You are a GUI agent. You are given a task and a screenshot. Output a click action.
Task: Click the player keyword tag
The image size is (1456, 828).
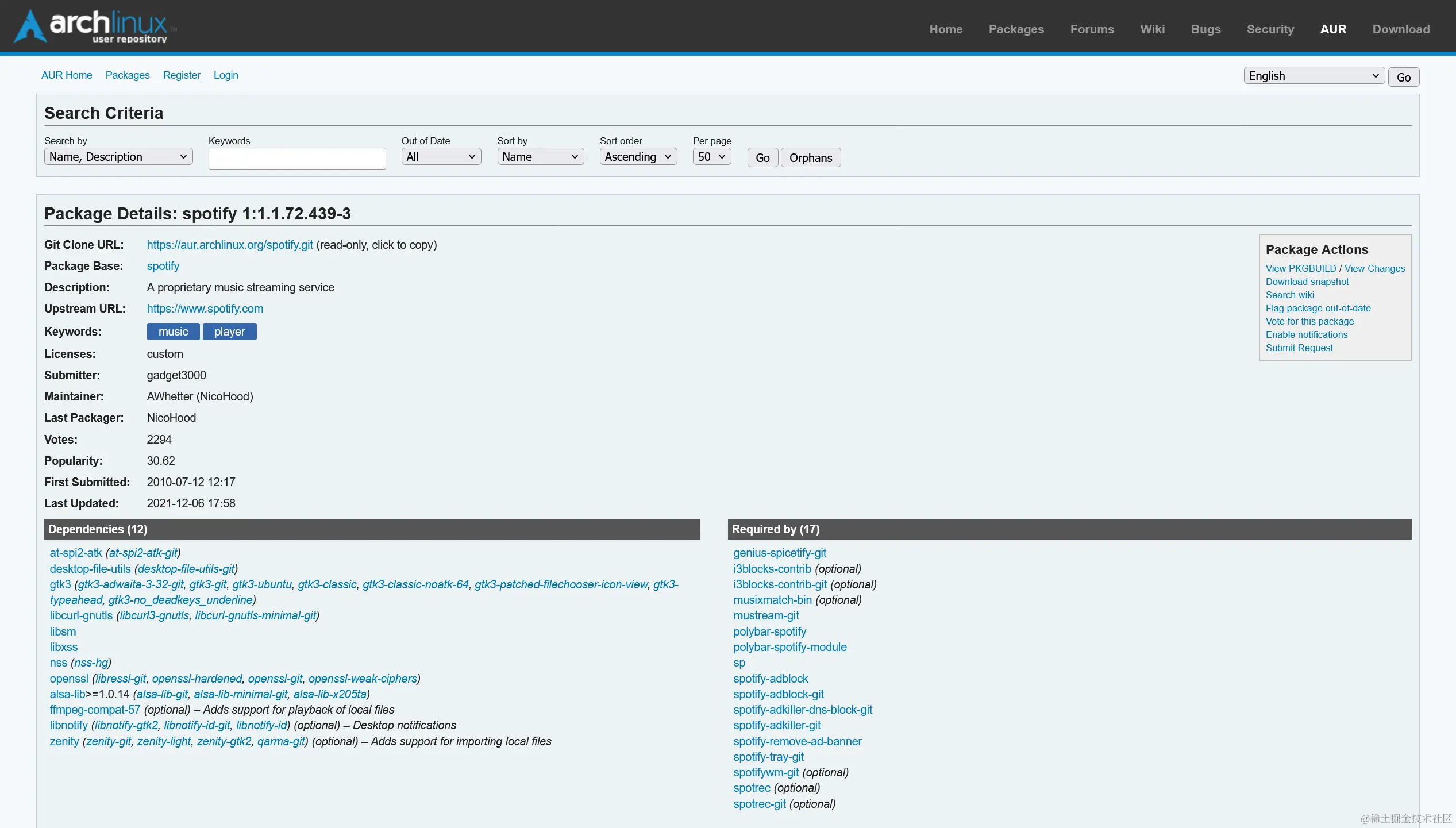click(x=229, y=332)
